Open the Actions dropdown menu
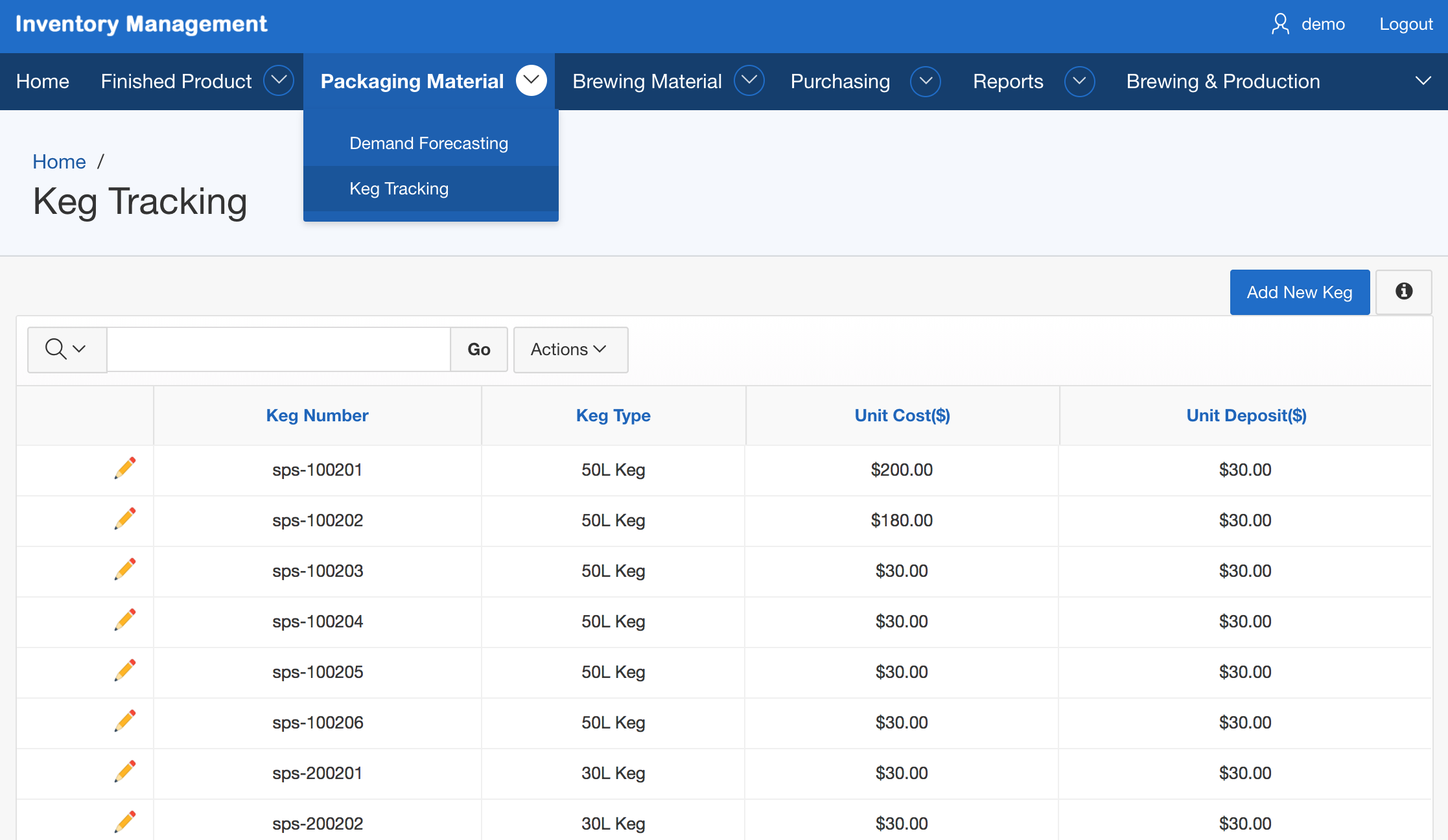The width and height of the screenshot is (1448, 840). [570, 349]
